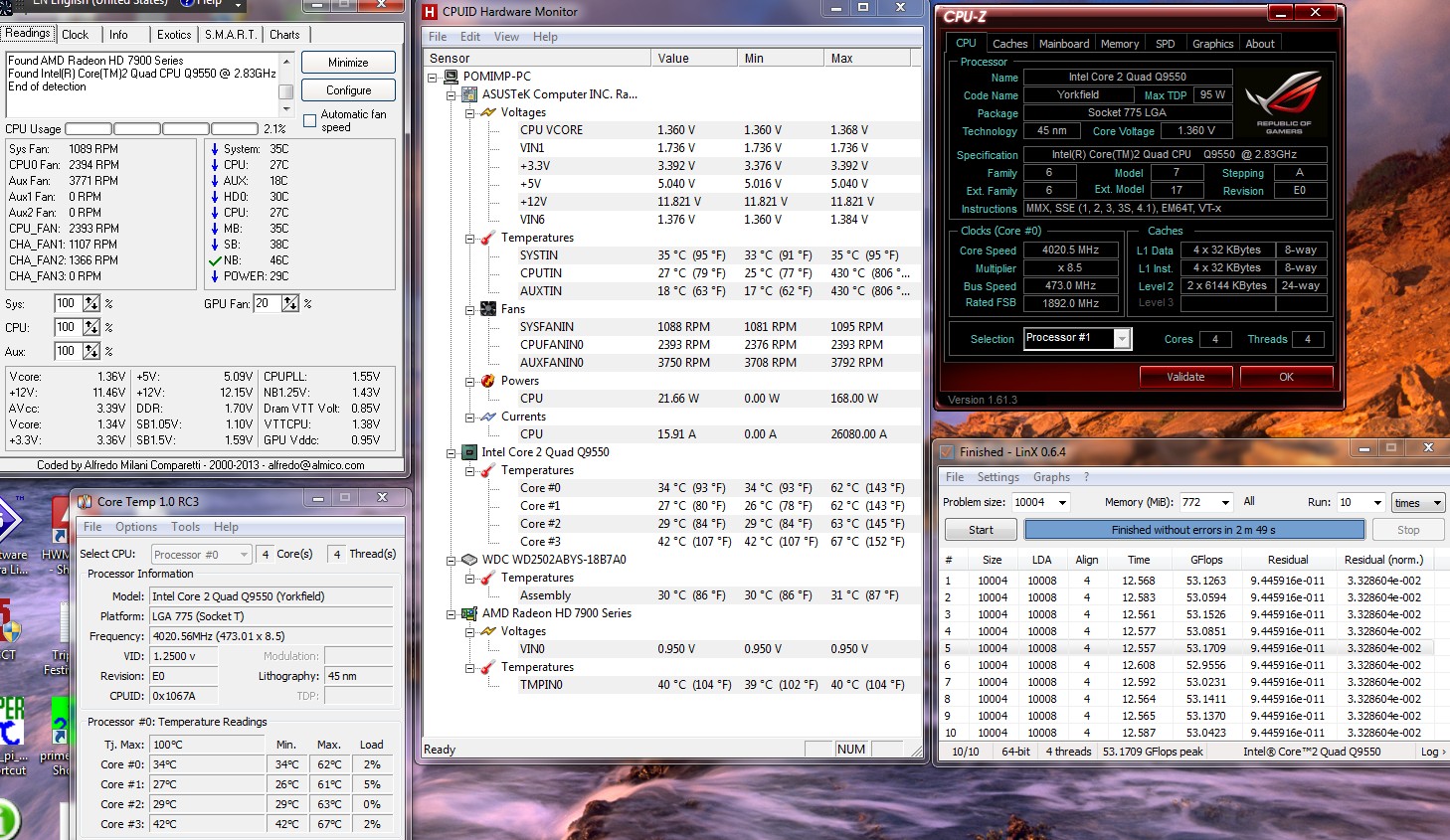The width and height of the screenshot is (1450, 840).
Task: Click the POMIMP-PC computer icon
Action: [x=451, y=77]
